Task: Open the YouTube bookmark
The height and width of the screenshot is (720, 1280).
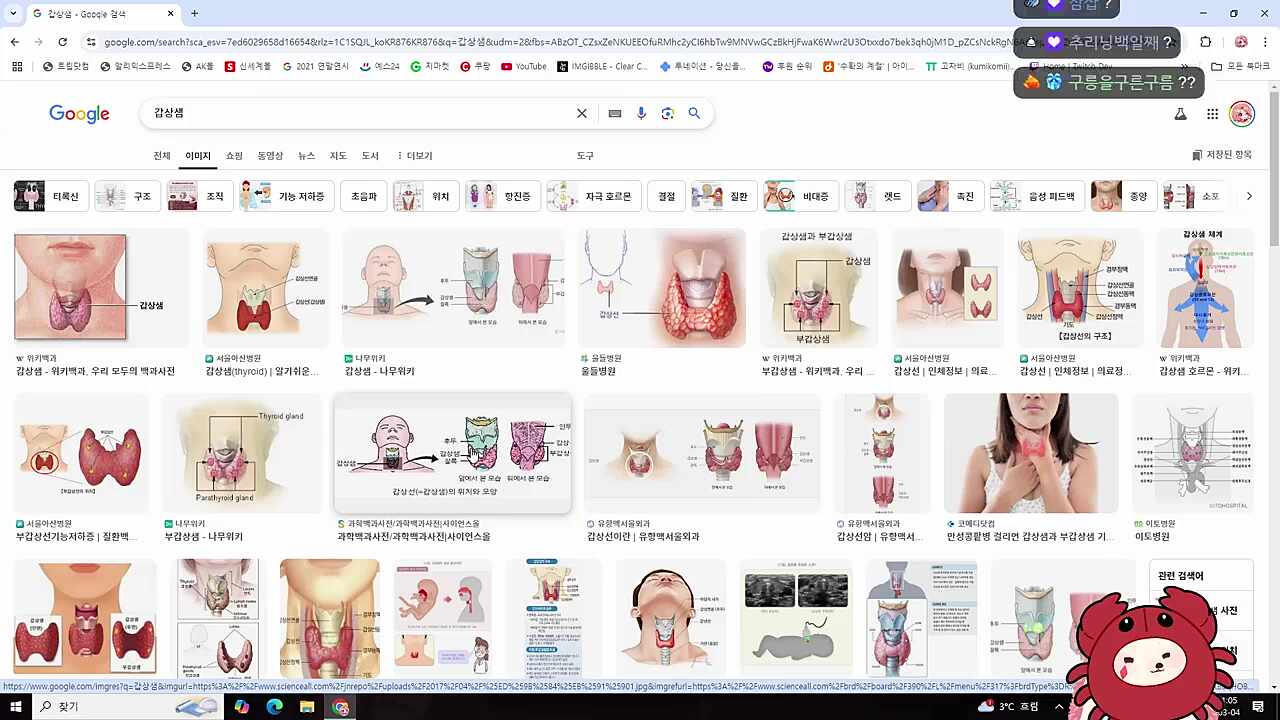Action: [524, 66]
